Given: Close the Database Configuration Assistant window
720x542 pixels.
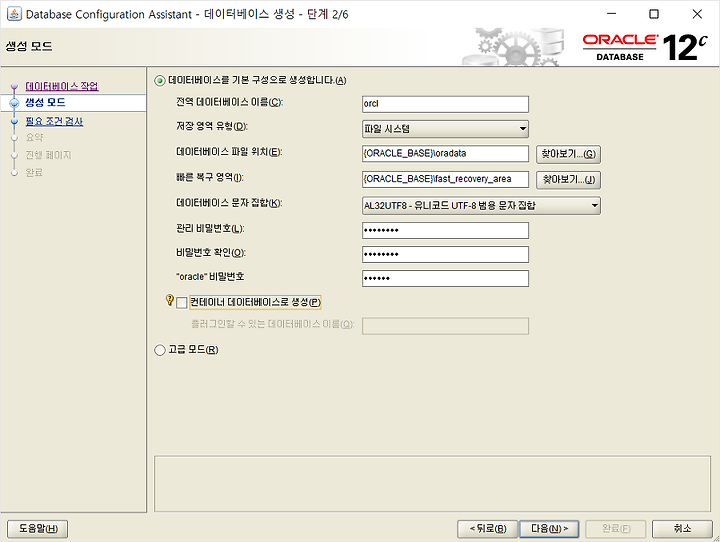Looking at the screenshot, I should (x=697, y=14).
